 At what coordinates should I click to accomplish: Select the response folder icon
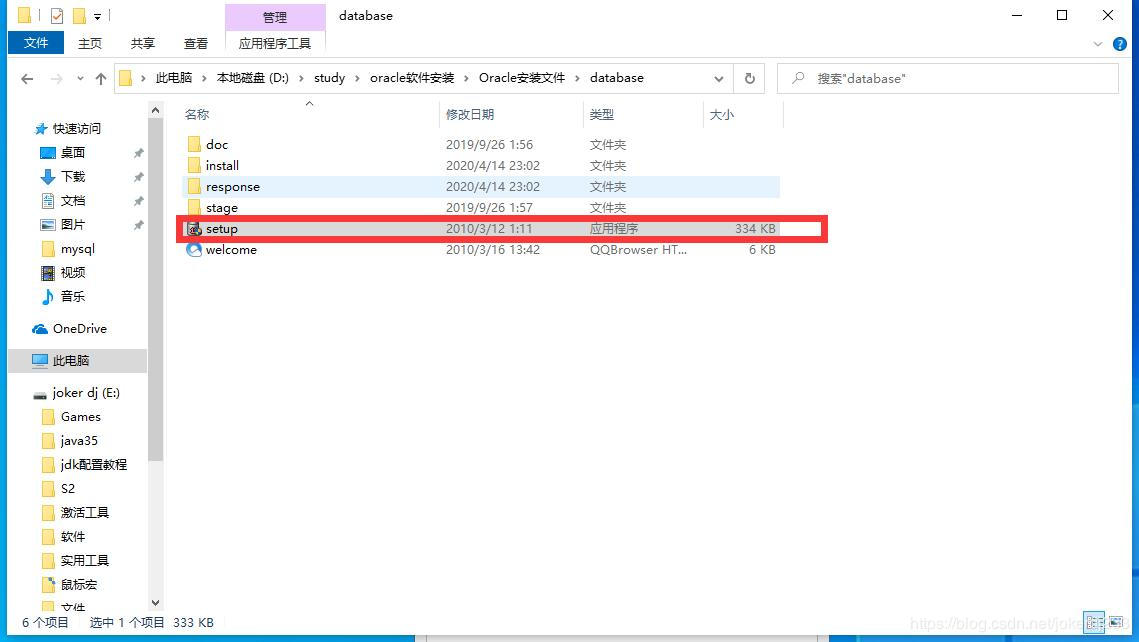pos(194,187)
